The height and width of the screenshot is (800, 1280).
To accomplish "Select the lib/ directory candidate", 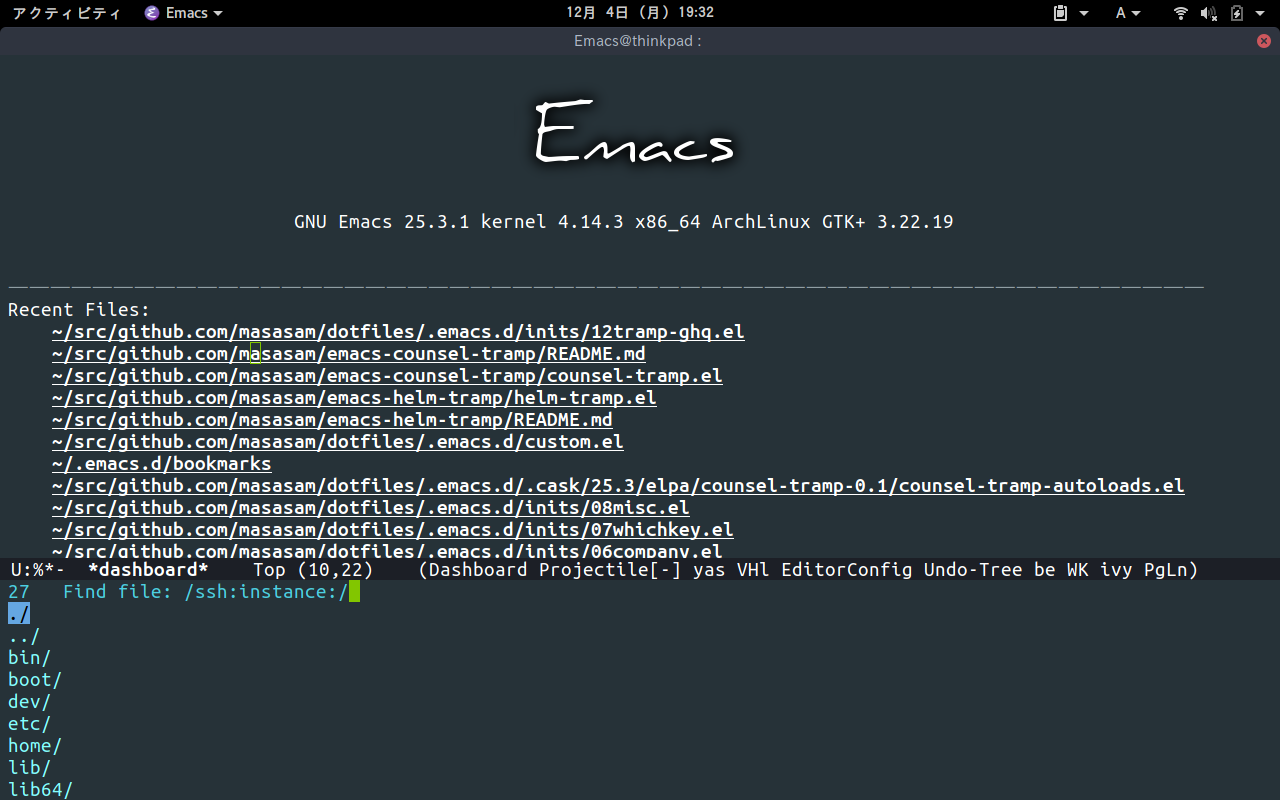I will click(x=30, y=768).
